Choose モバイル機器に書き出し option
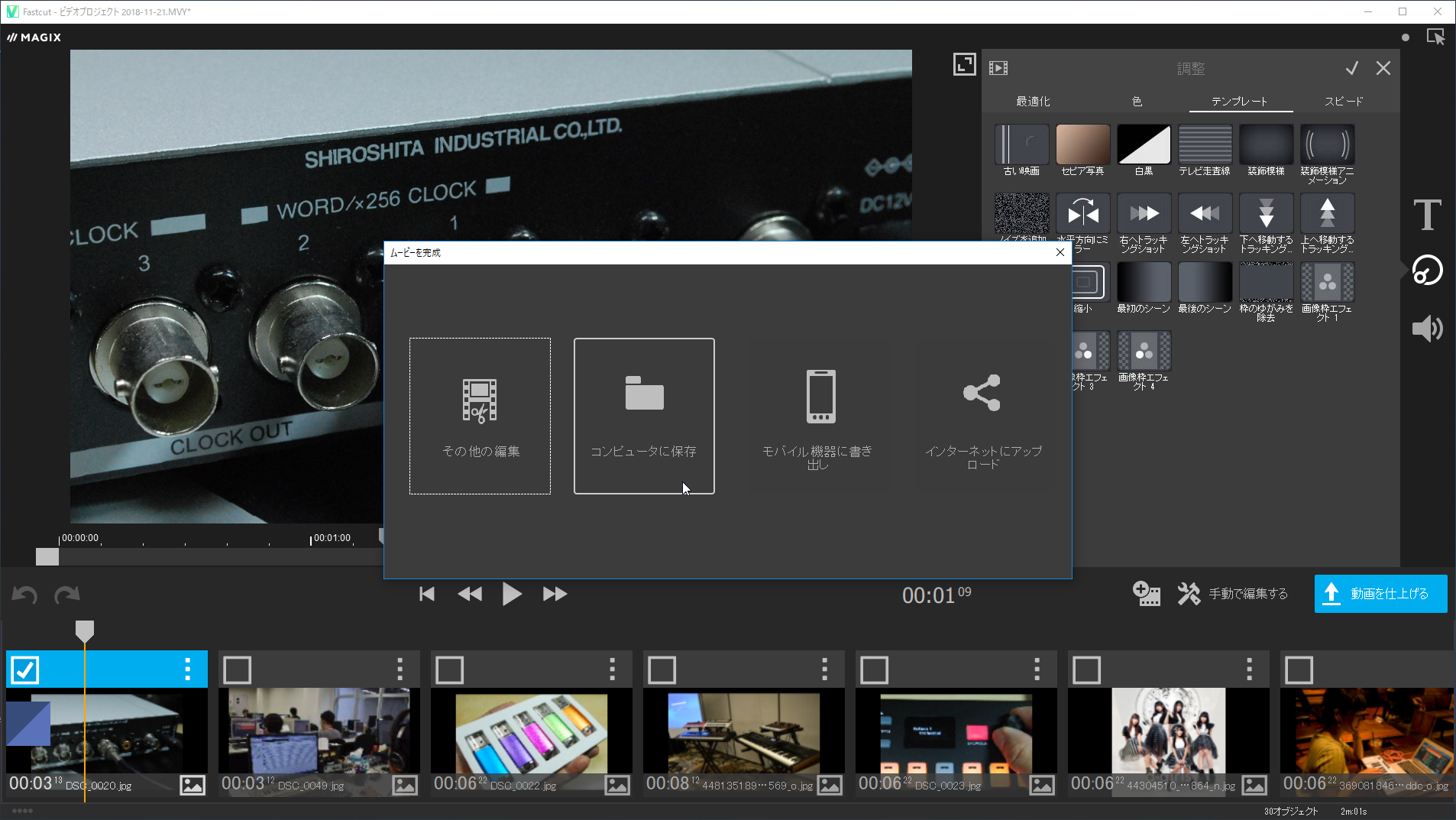This screenshot has height=820, width=1456. (817, 416)
